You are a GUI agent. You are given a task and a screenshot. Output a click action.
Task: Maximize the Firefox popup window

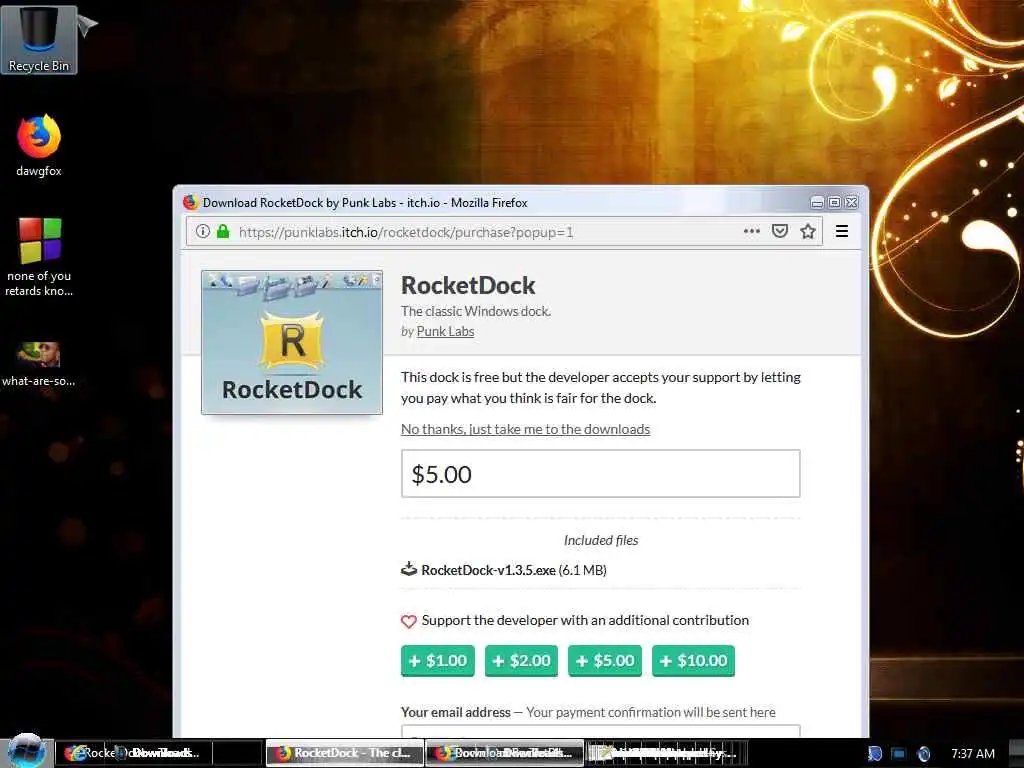pos(835,202)
